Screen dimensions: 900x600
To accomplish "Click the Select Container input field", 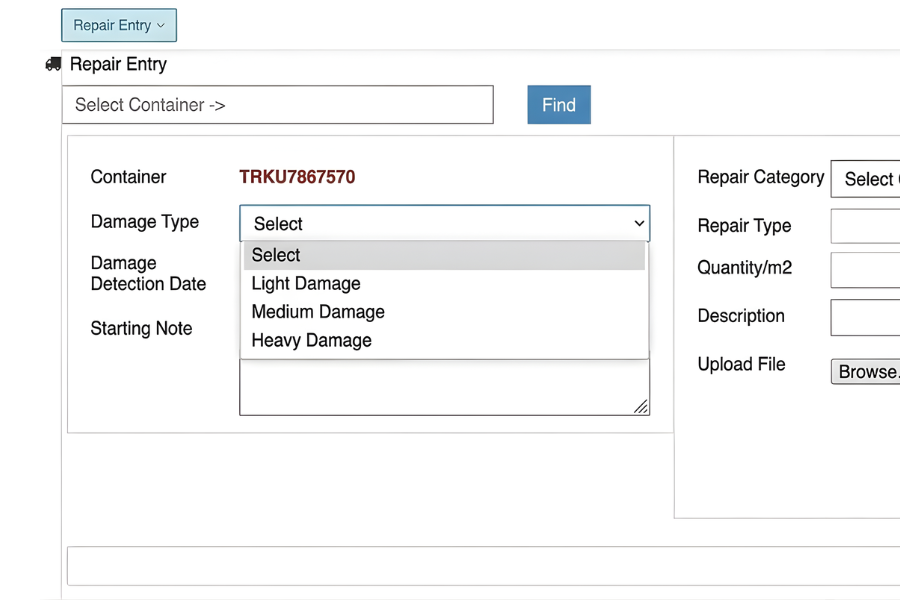I will click(277, 105).
